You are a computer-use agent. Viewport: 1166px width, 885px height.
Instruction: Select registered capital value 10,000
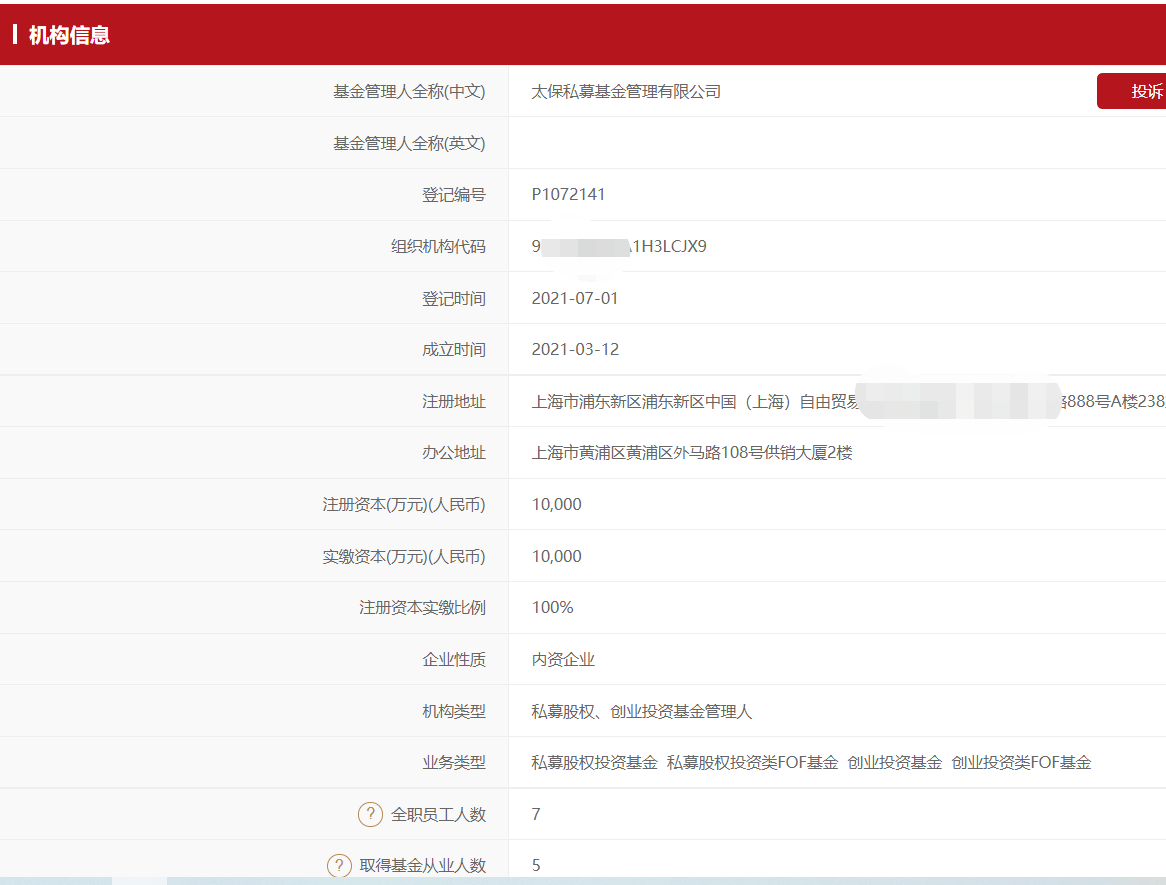click(x=556, y=504)
